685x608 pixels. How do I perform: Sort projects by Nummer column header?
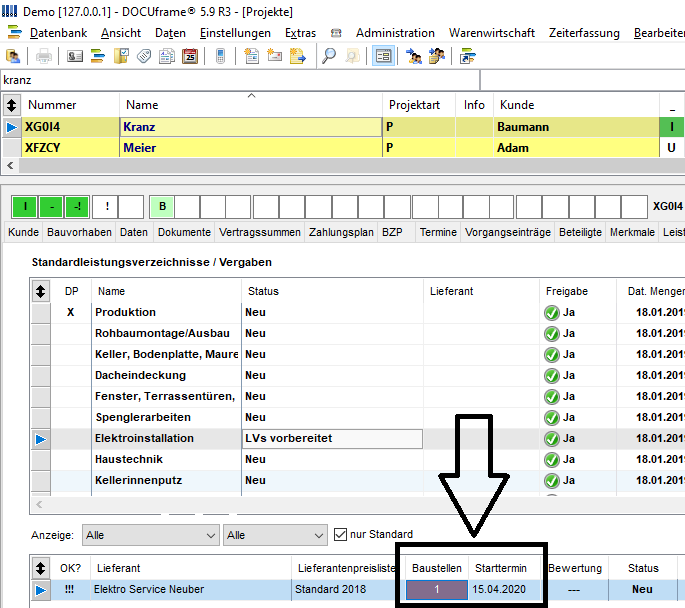pyautogui.click(x=70, y=105)
